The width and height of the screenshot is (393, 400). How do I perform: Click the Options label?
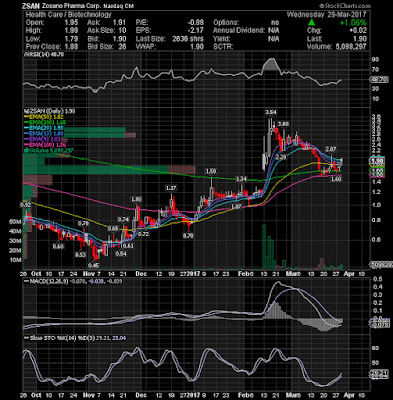tap(226, 22)
